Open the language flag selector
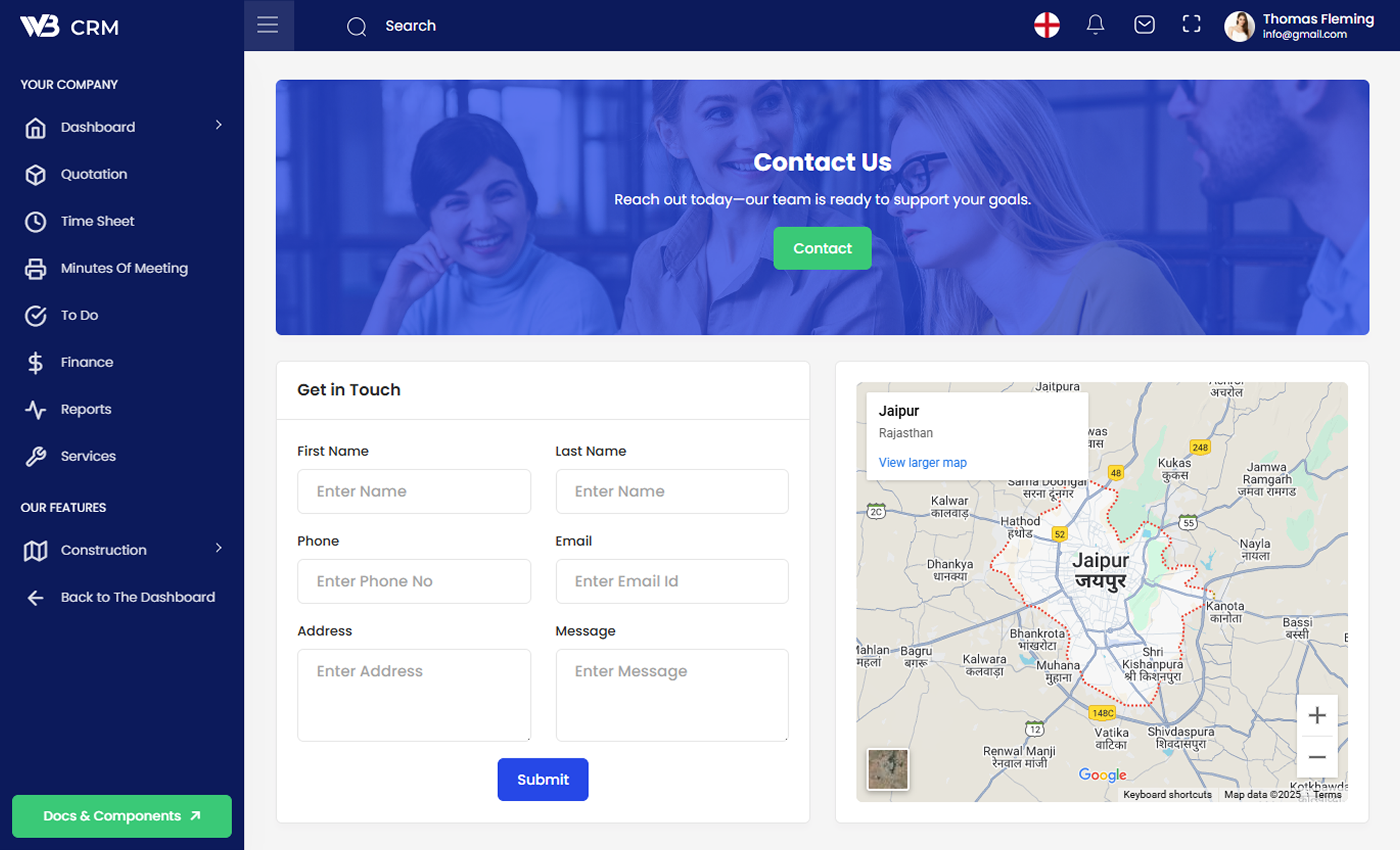 click(x=1047, y=25)
